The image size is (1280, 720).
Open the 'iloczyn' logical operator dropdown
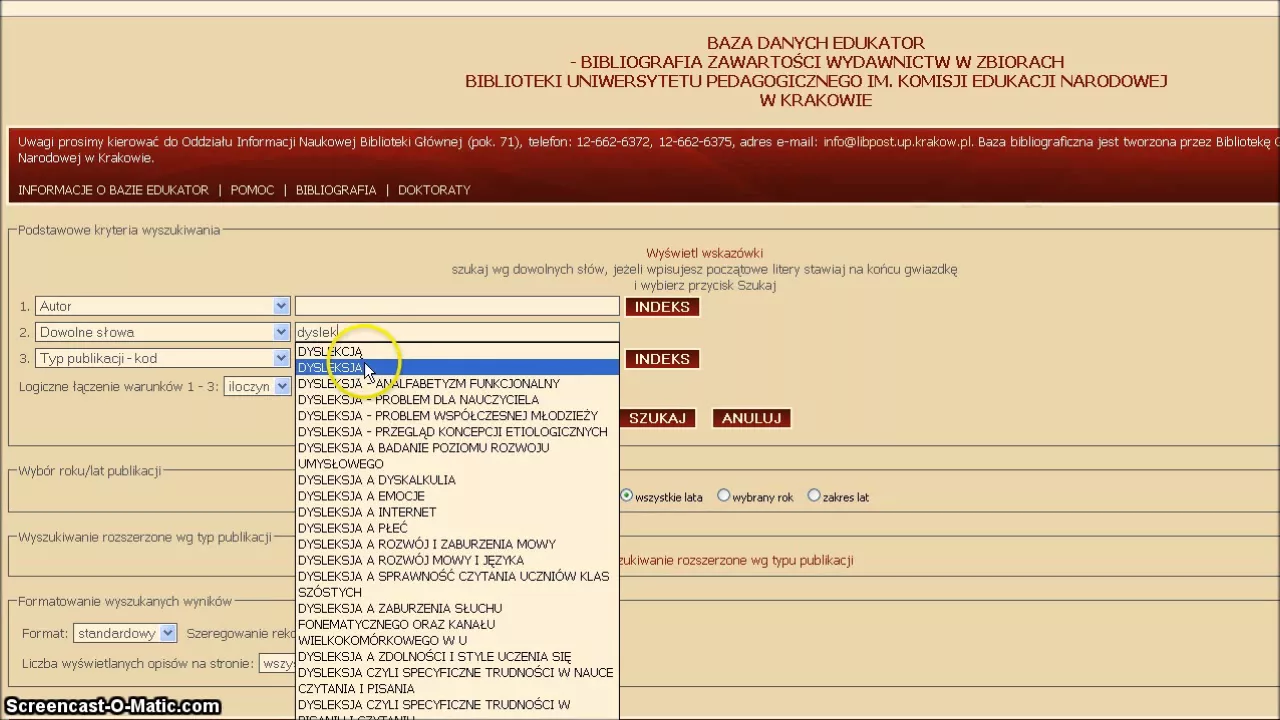[x=282, y=387]
